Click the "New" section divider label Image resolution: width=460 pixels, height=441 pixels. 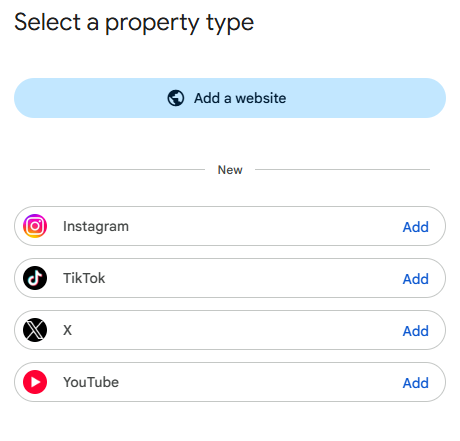coord(230,170)
